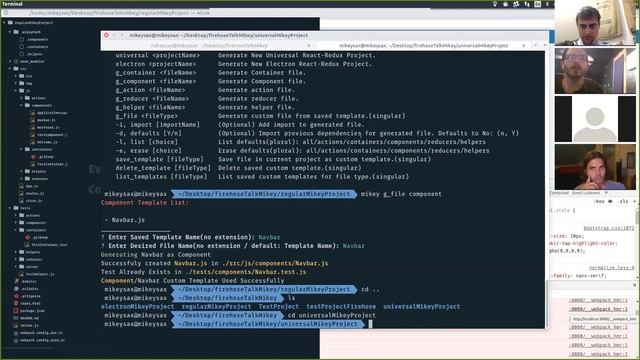
Task: Click 'Navbar.js' filename in terminal template list
Action: (128, 220)
